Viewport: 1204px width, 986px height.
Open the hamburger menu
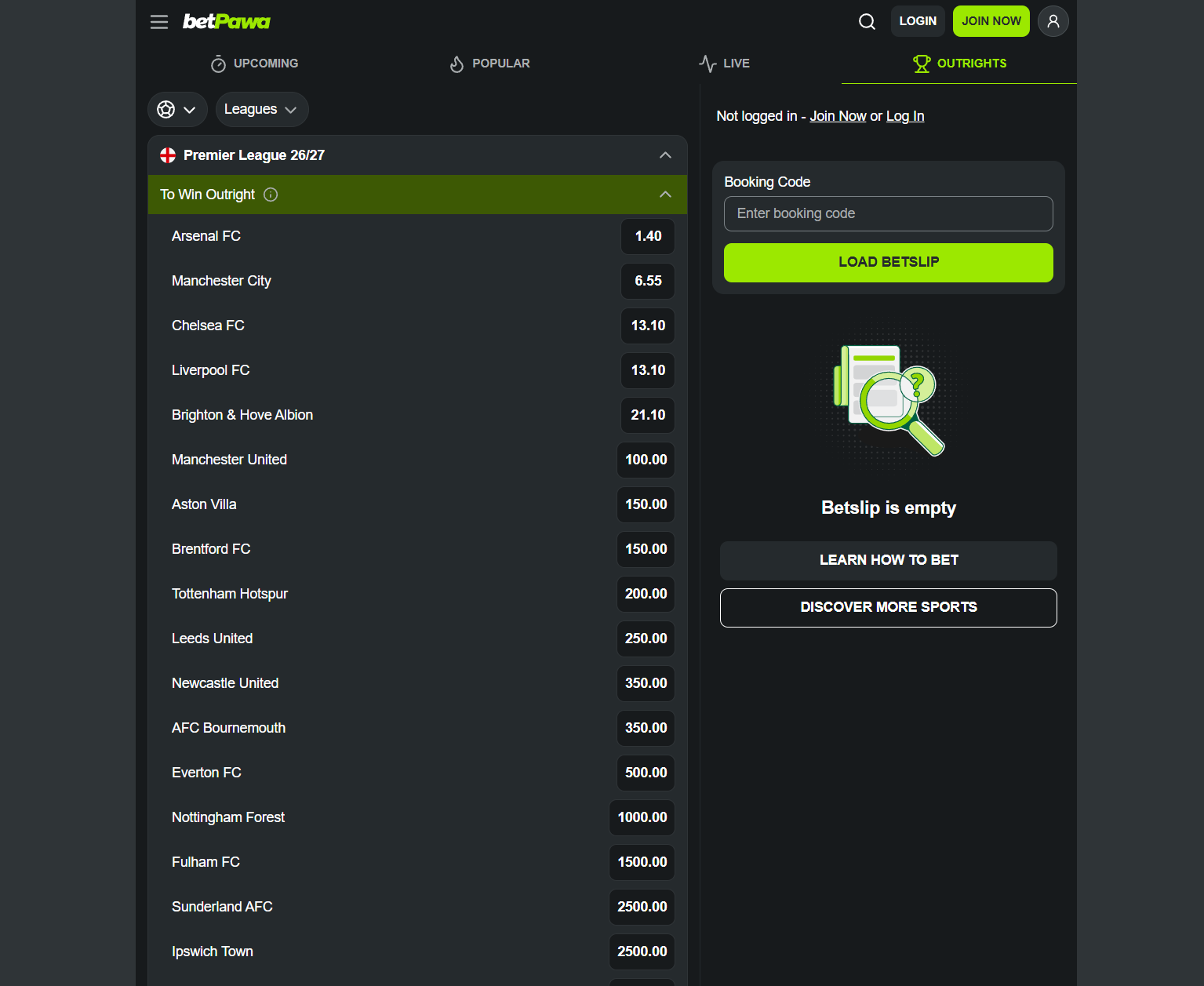pos(159,22)
